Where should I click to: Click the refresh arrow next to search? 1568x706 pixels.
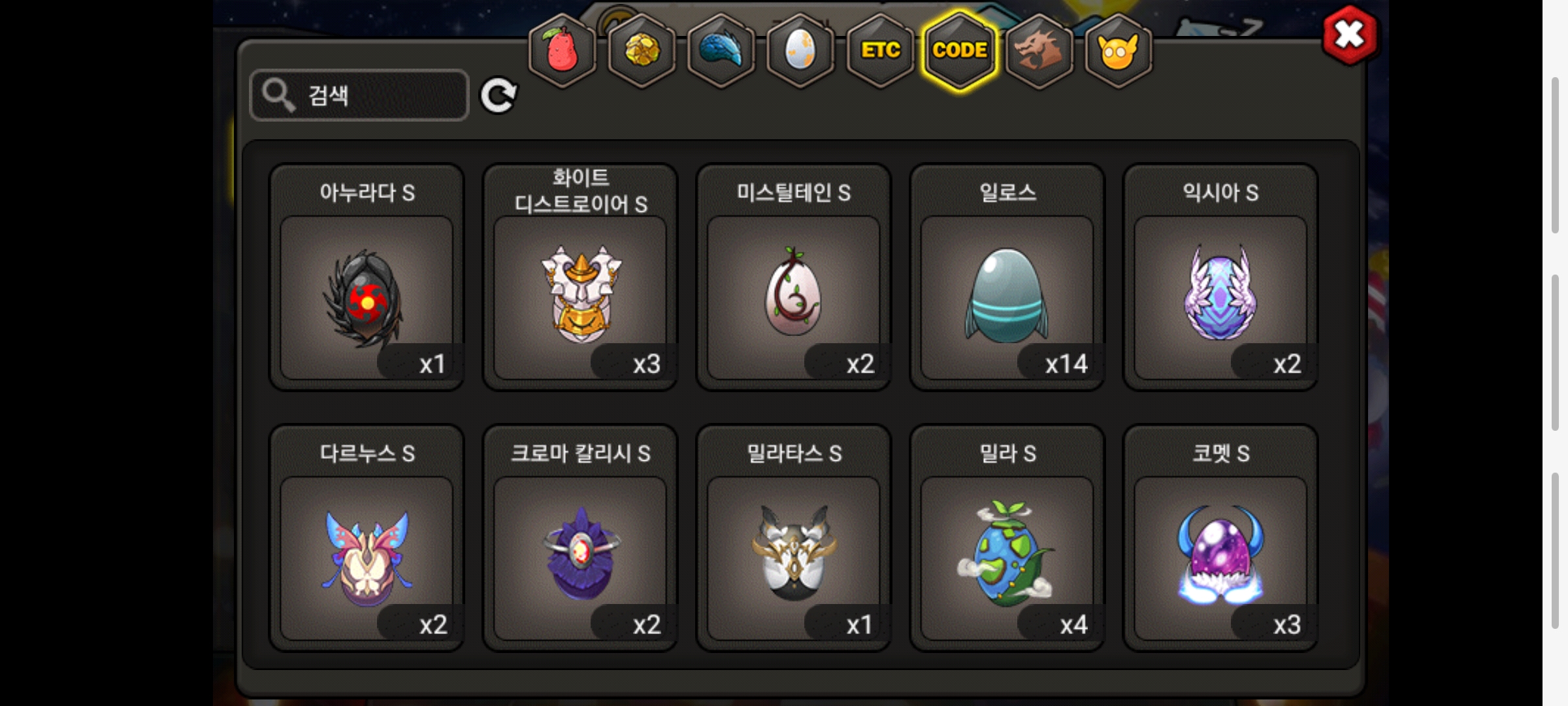[498, 96]
